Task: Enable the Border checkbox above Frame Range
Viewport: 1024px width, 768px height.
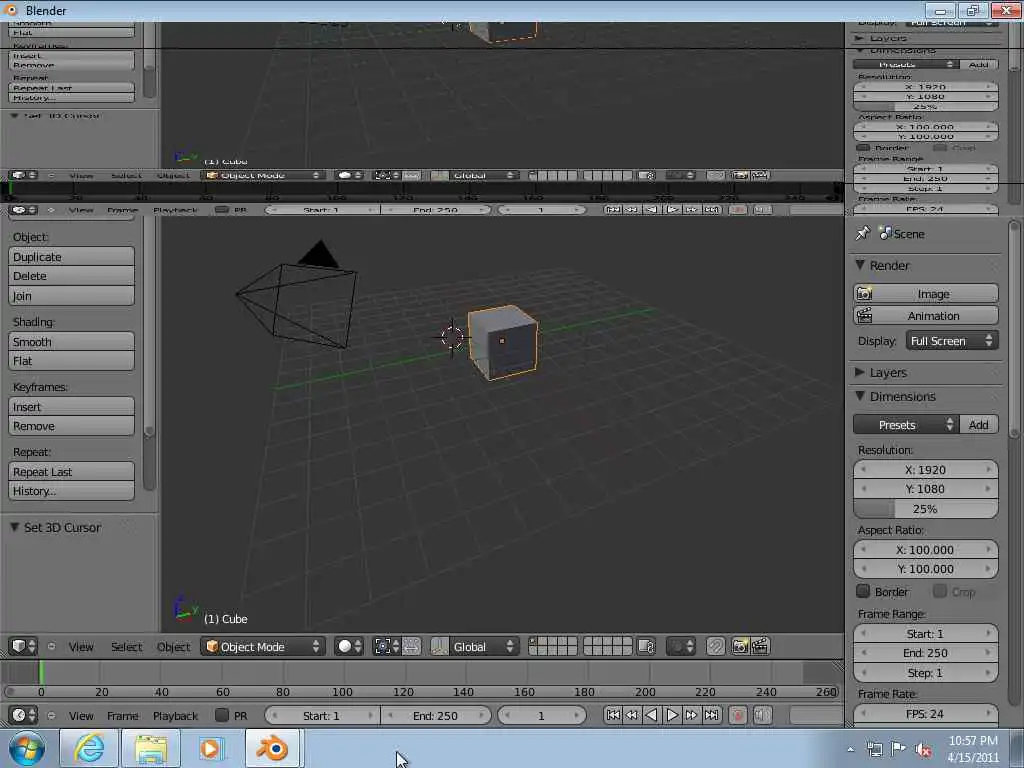Action: [x=863, y=591]
